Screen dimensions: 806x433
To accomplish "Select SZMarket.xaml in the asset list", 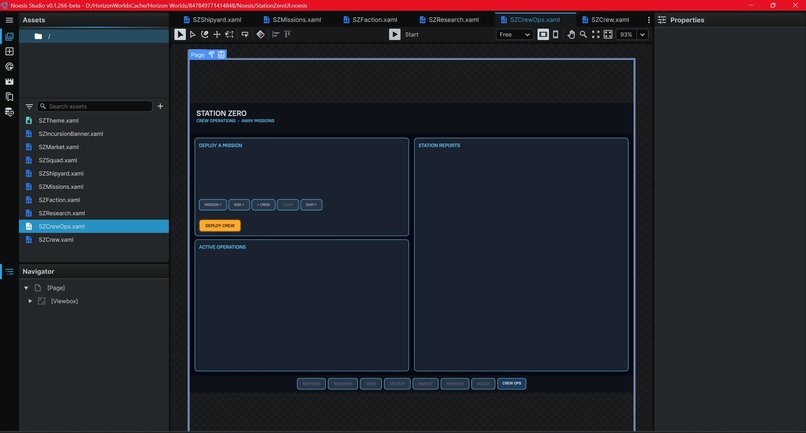I will pos(94,147).
